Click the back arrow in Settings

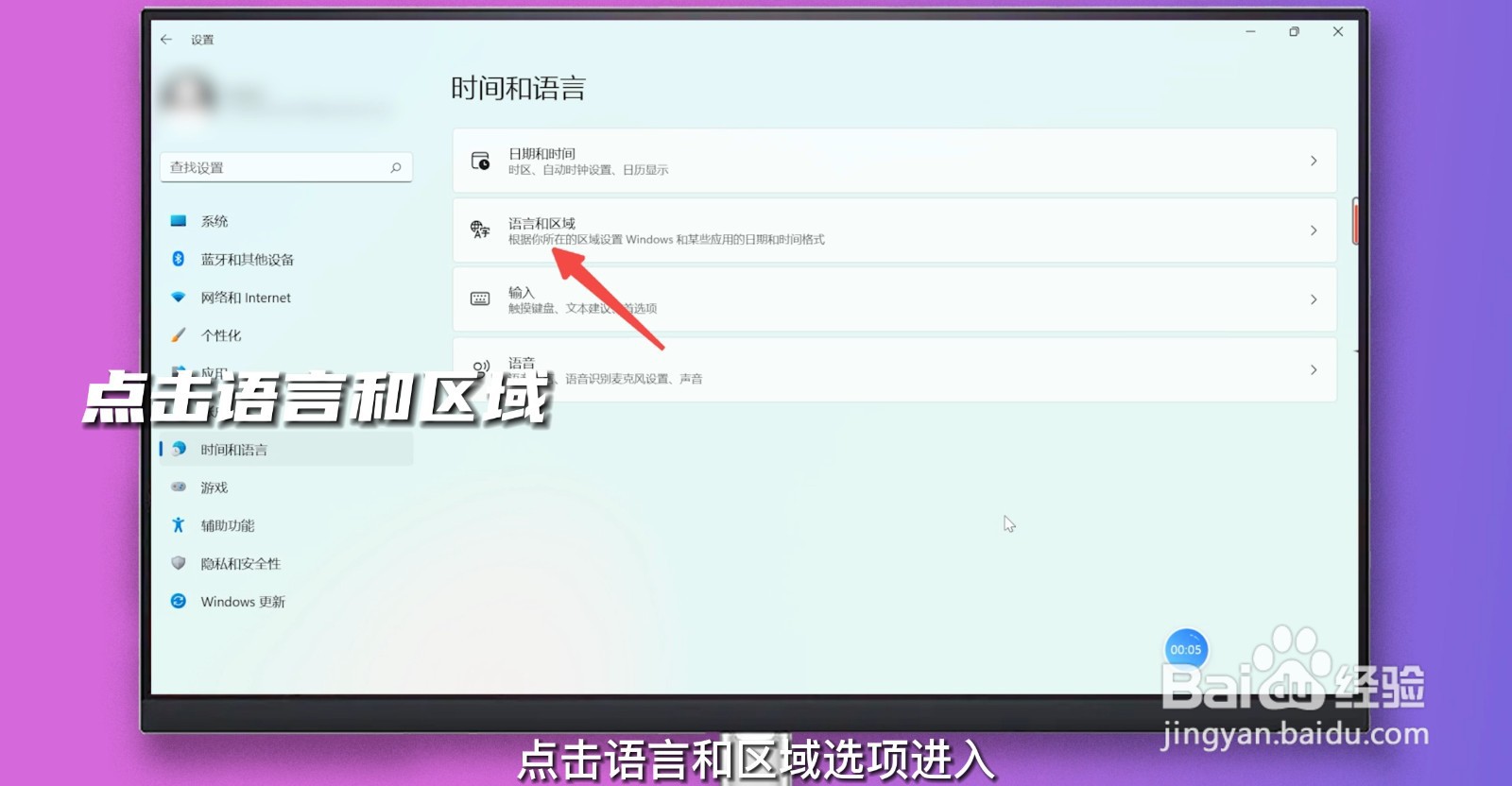tap(166, 40)
